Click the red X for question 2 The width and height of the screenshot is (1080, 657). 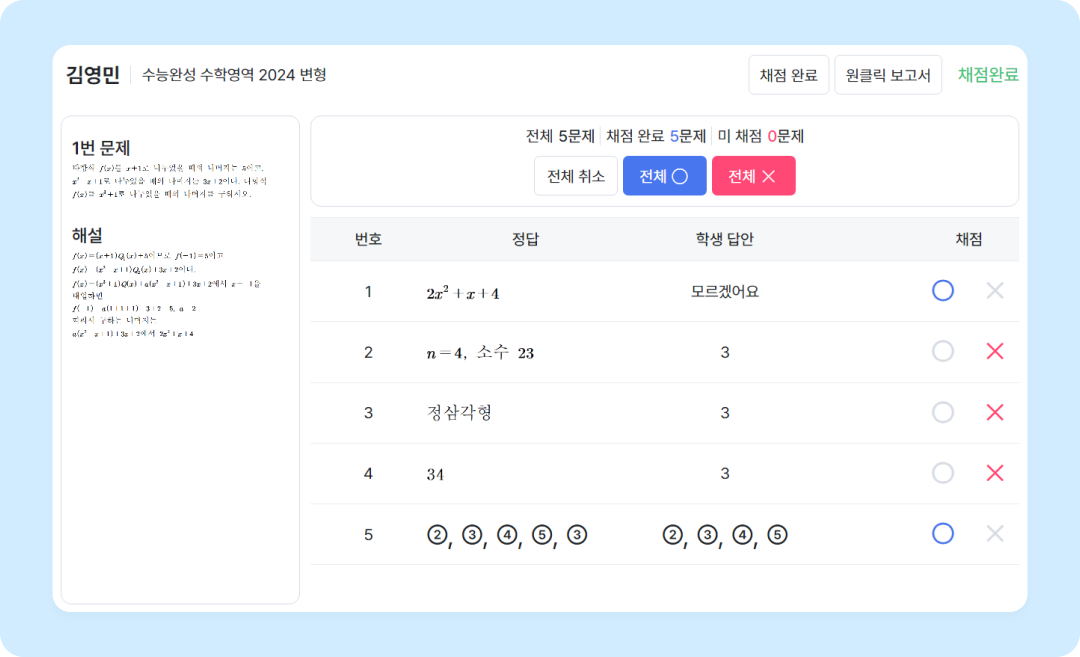tap(994, 352)
